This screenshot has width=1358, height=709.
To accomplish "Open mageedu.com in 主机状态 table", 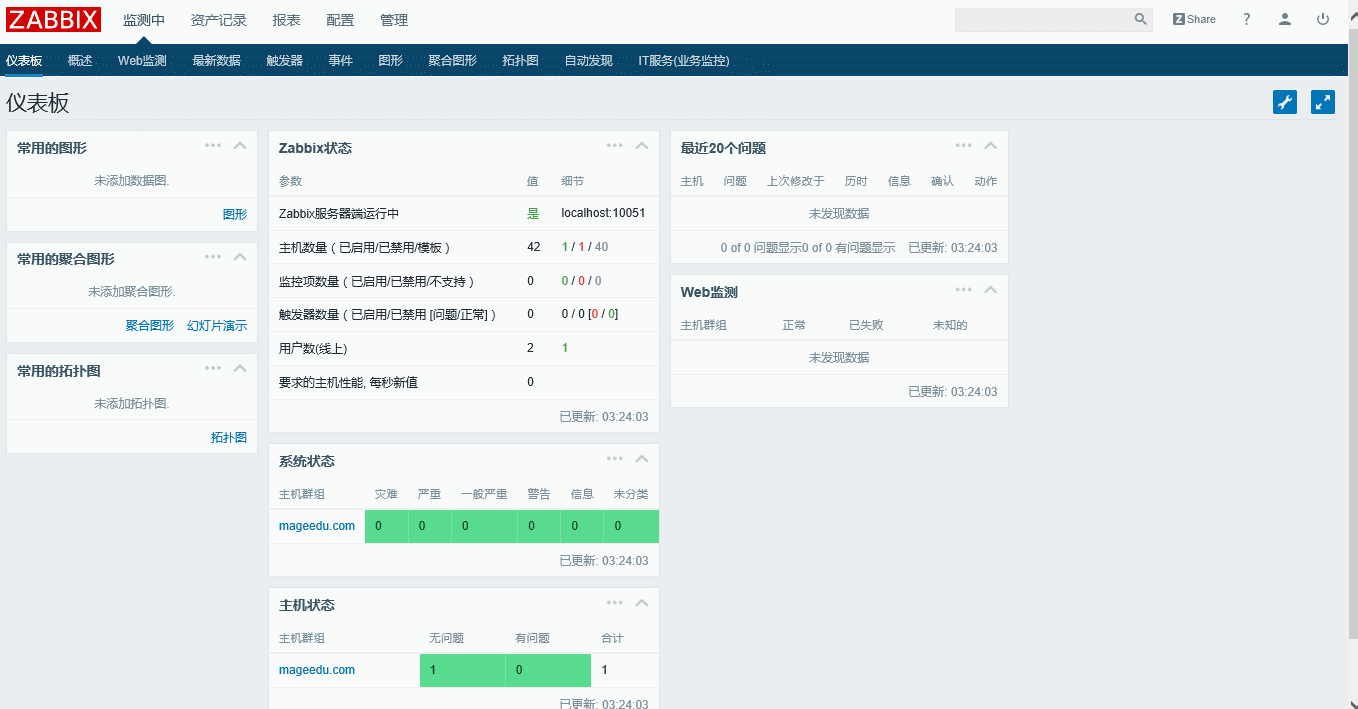I will [317, 670].
